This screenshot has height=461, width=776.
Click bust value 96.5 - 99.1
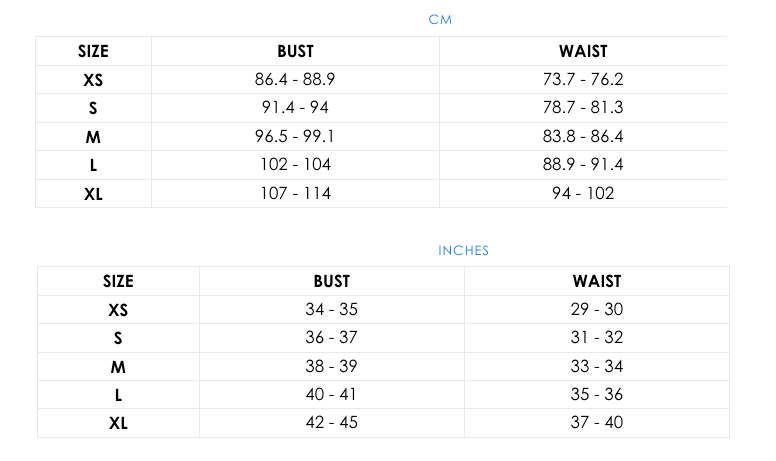[295, 137]
